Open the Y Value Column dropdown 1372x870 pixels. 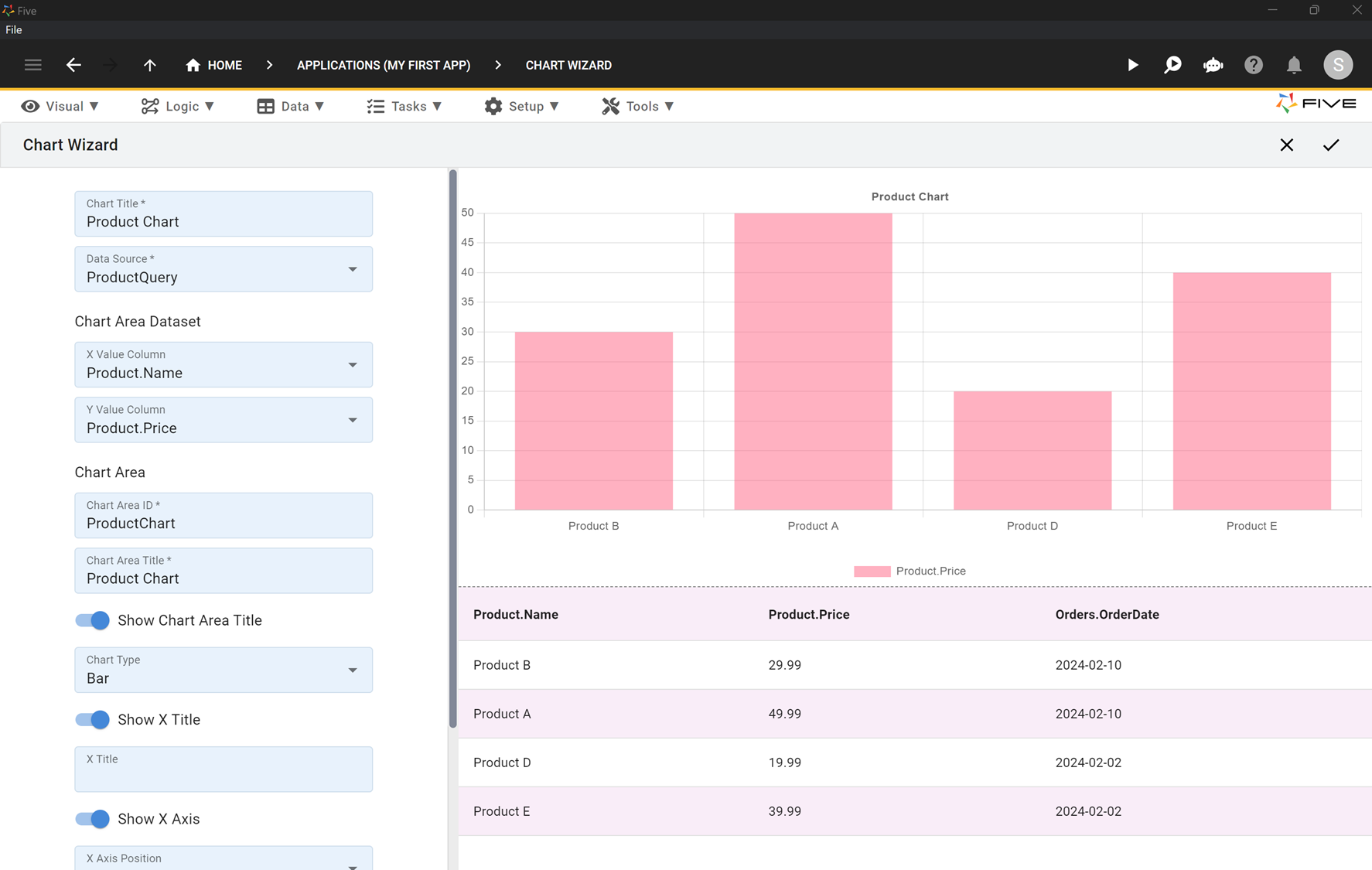click(x=353, y=420)
